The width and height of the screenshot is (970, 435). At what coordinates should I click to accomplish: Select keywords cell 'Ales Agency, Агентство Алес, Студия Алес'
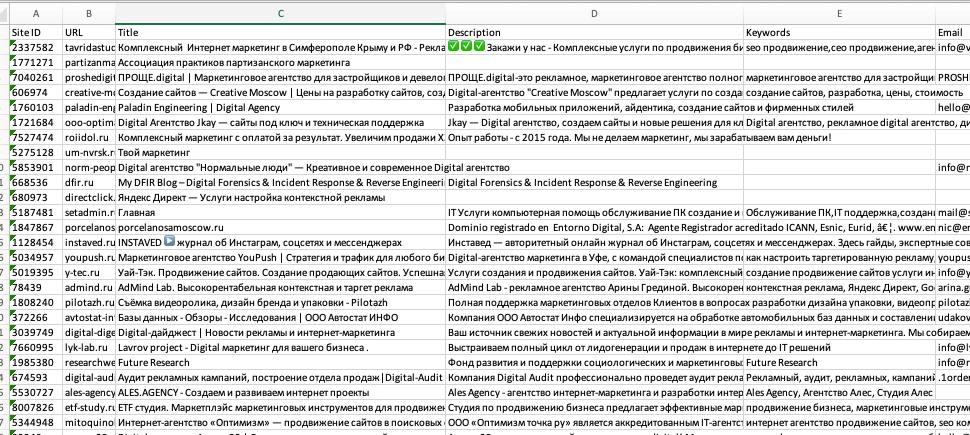click(x=839, y=392)
